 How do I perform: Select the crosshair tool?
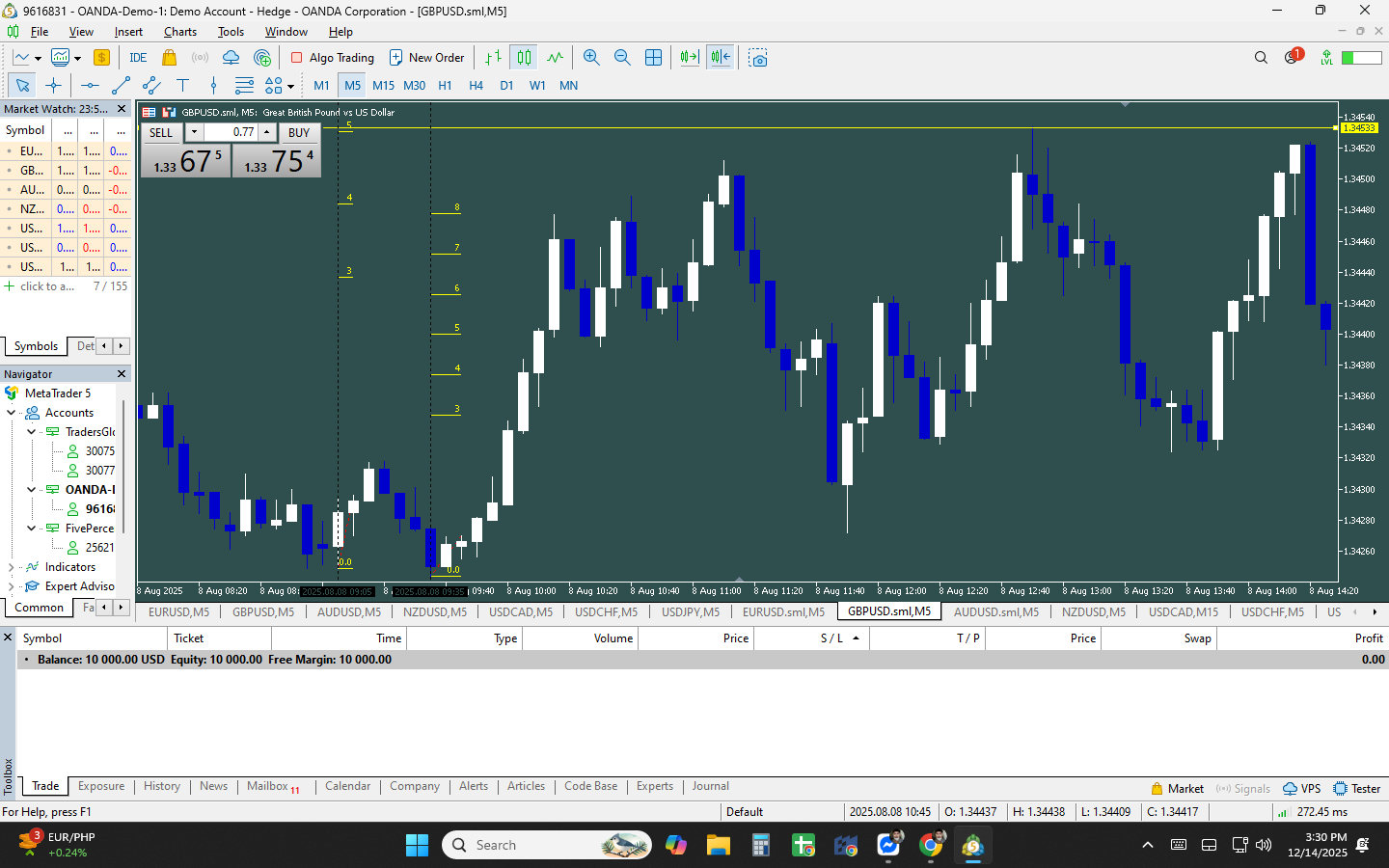53,86
